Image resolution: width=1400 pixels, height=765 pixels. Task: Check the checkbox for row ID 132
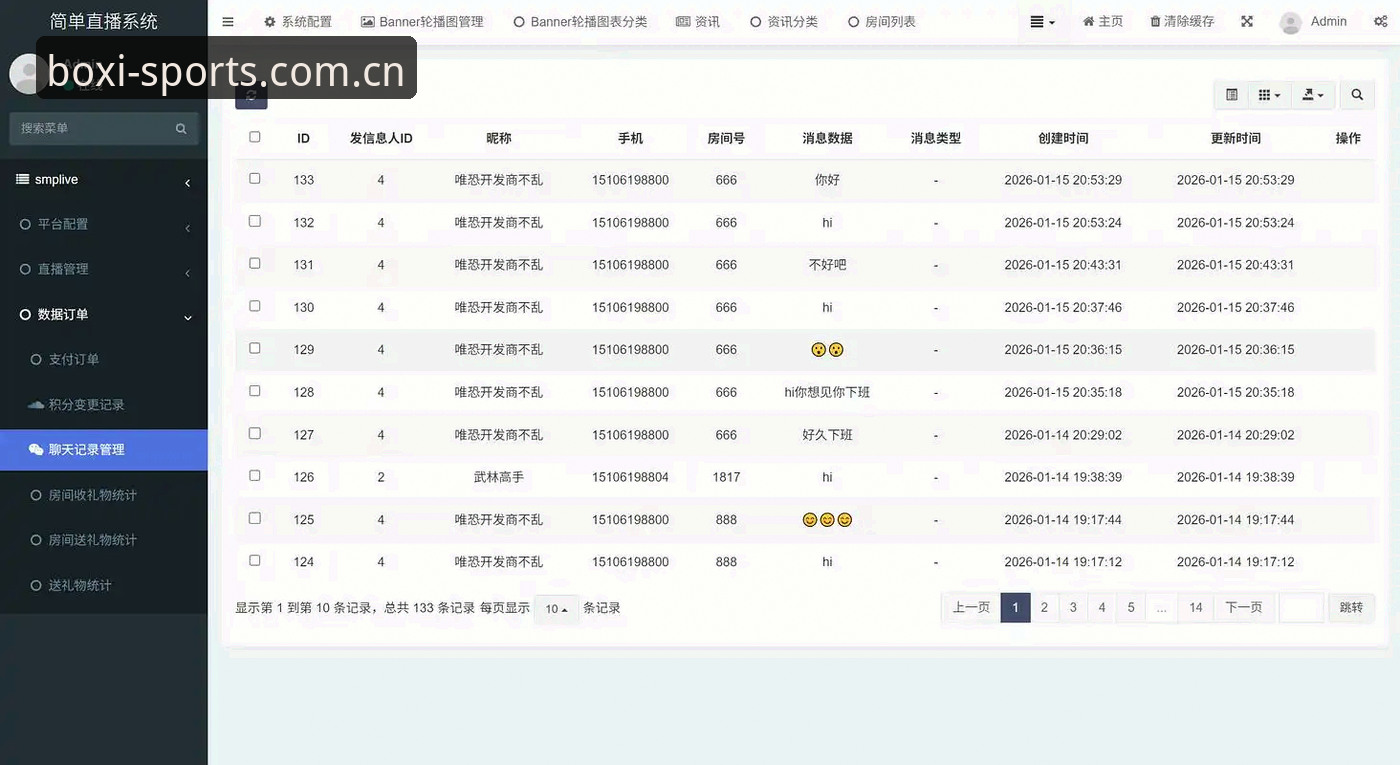point(255,220)
